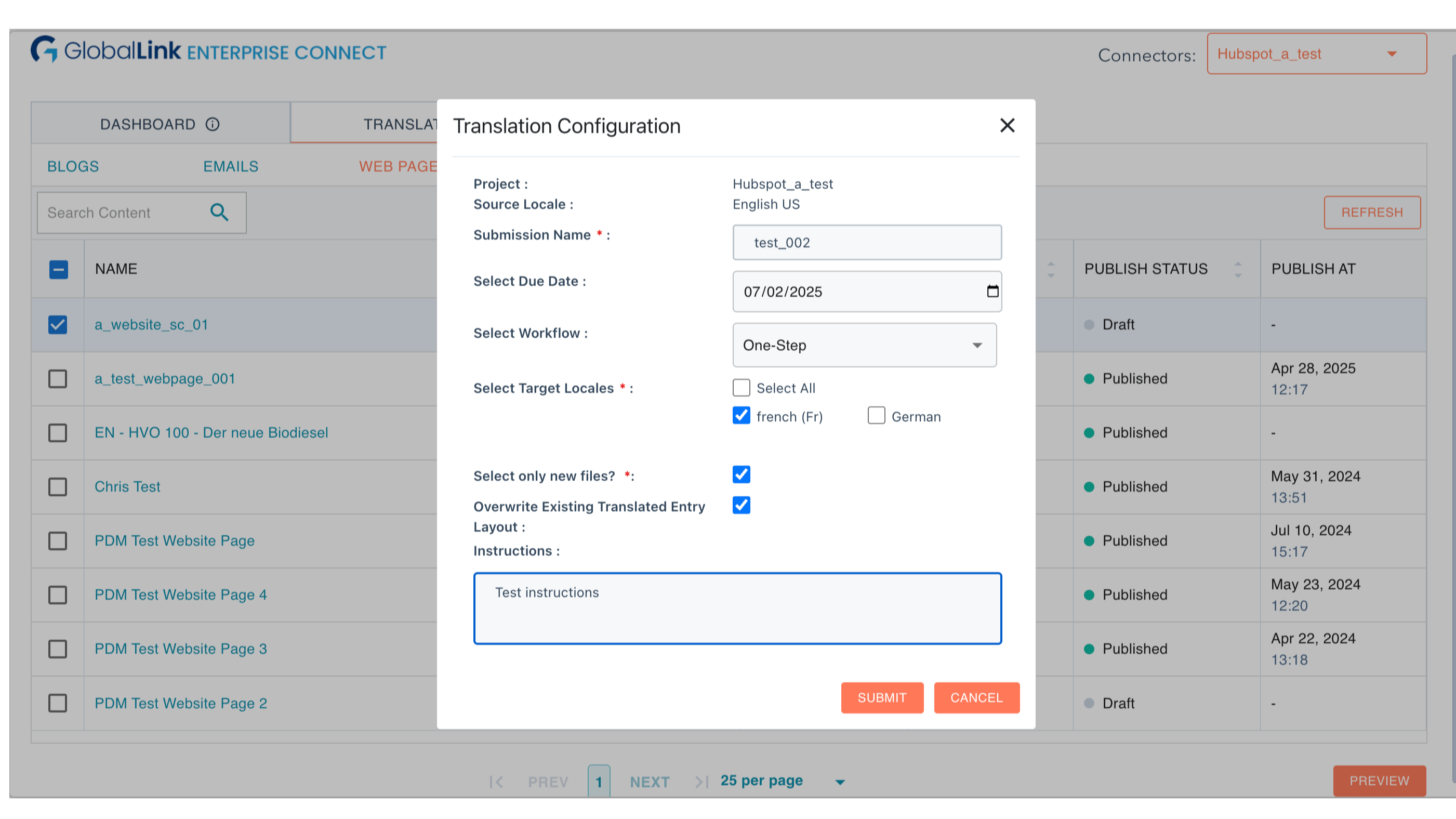Screen dimensions: 1456x819
Task: Close the Translation Configuration dialog with X
Action: click(1007, 125)
